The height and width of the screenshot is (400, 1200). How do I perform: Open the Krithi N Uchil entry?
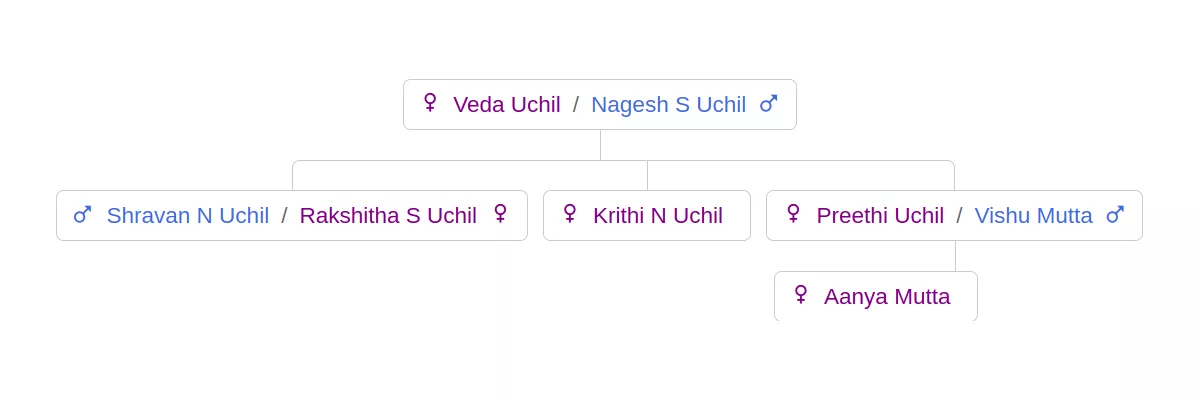click(x=658, y=215)
